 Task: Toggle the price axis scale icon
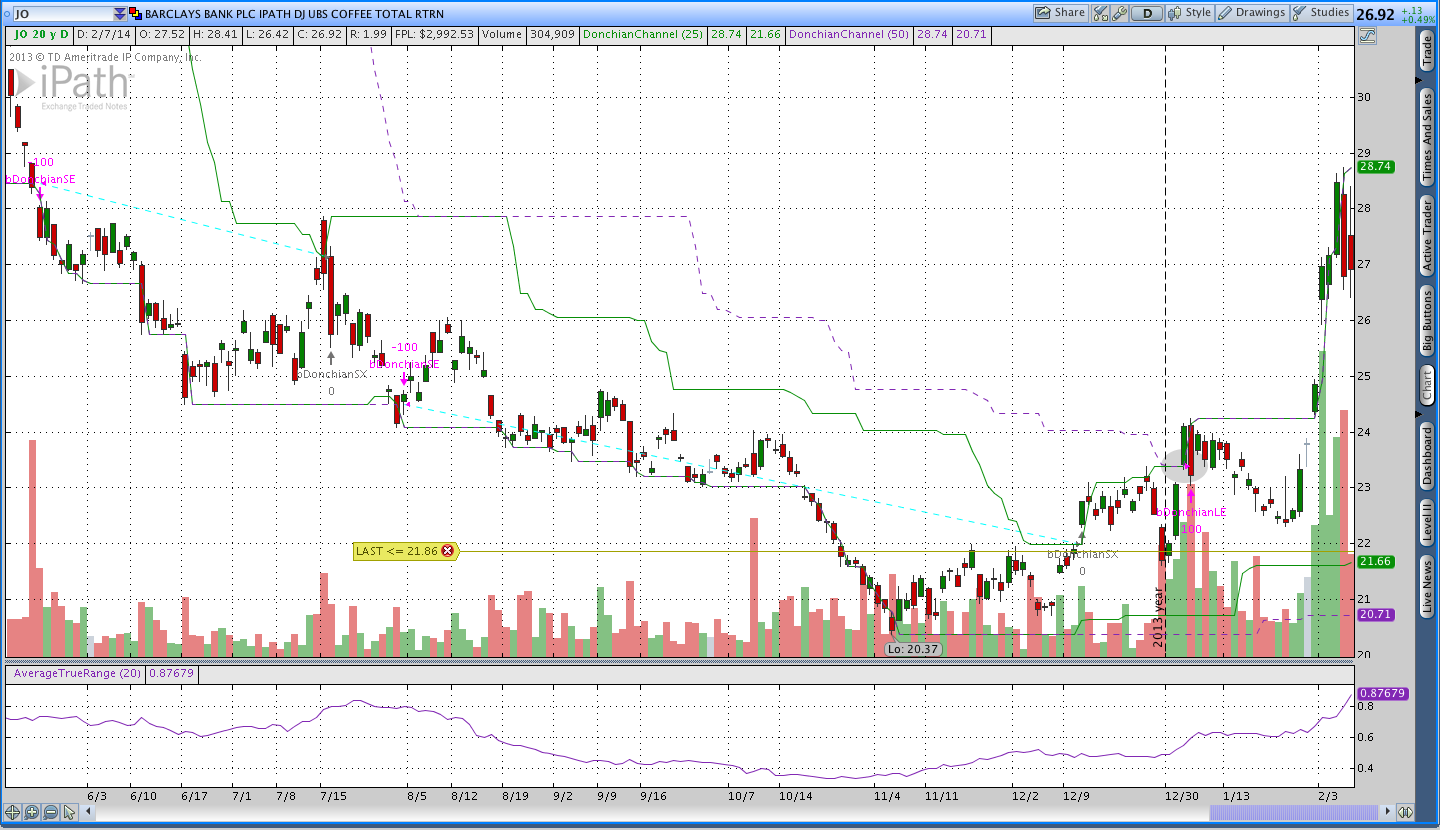point(1367,35)
